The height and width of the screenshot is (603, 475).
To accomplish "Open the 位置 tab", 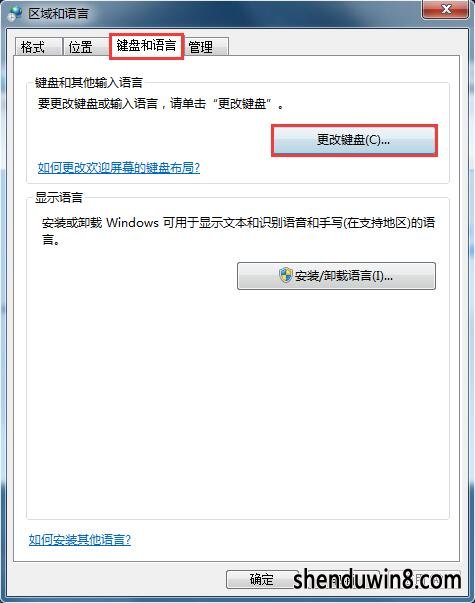I will coord(85,47).
